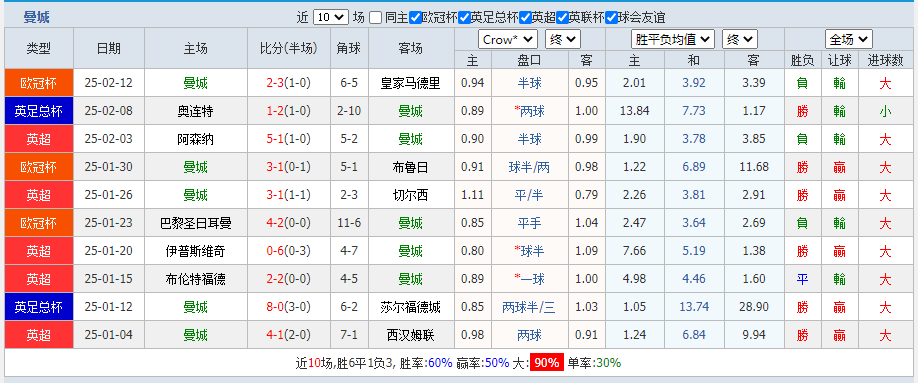918x383 pixels.
Task: Open the 0-6 score of the 伊普斯维奇 match
Action: pos(275,251)
